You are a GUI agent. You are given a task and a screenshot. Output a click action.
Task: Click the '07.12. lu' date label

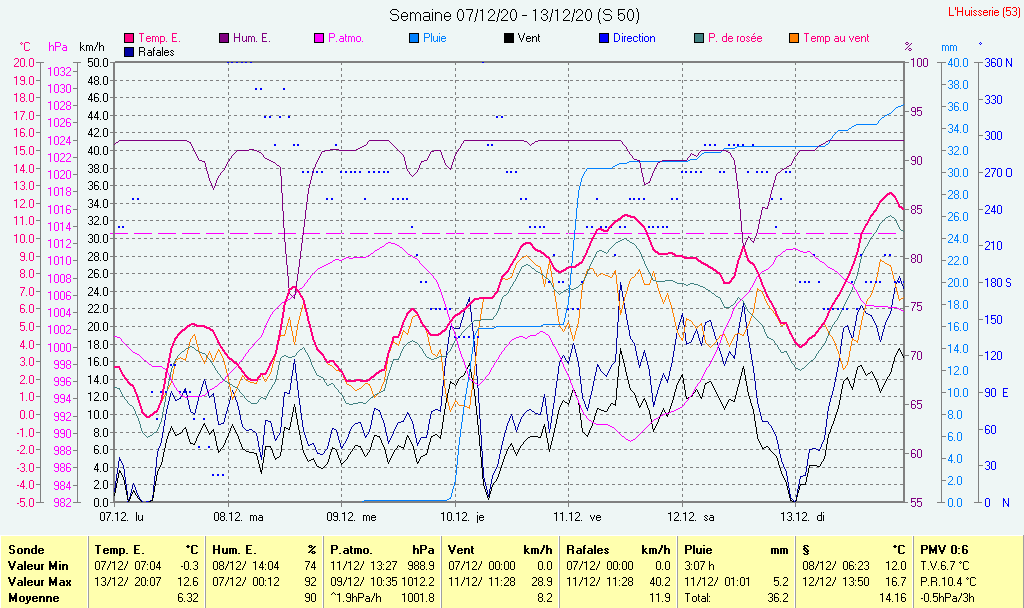pos(121,517)
